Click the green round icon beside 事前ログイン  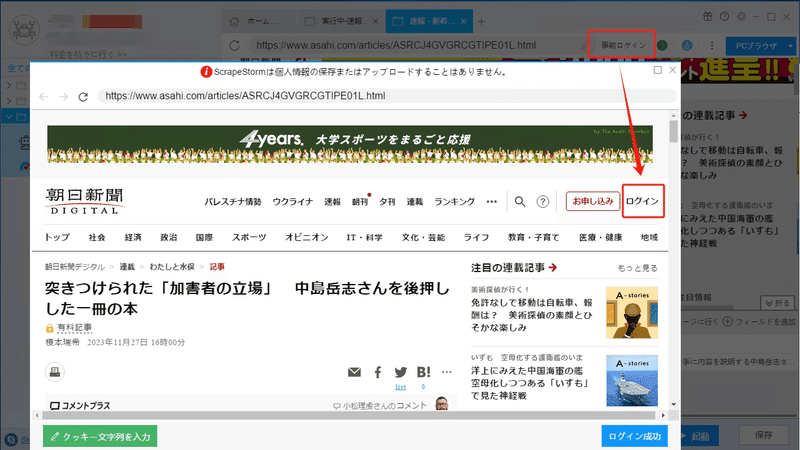click(x=662, y=45)
